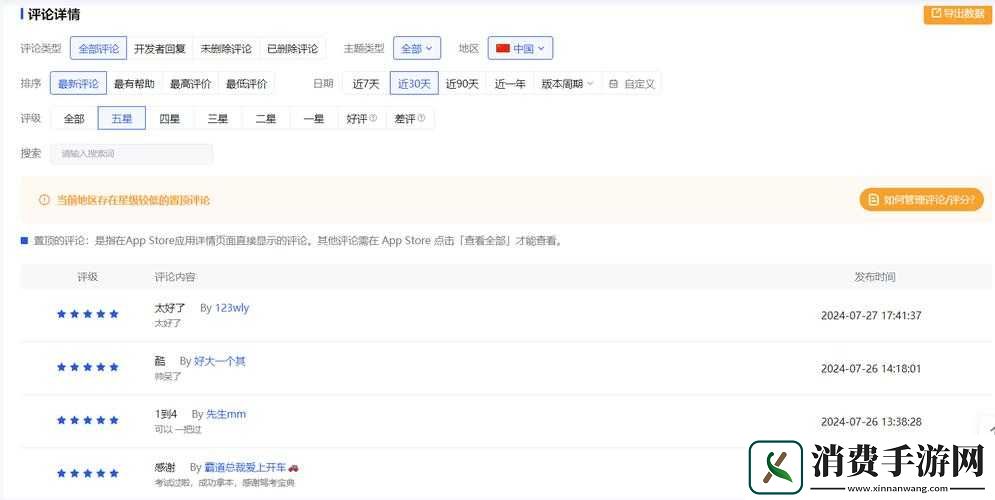Click the China flag icon
Viewport: 995px width, 500px height.
503,48
